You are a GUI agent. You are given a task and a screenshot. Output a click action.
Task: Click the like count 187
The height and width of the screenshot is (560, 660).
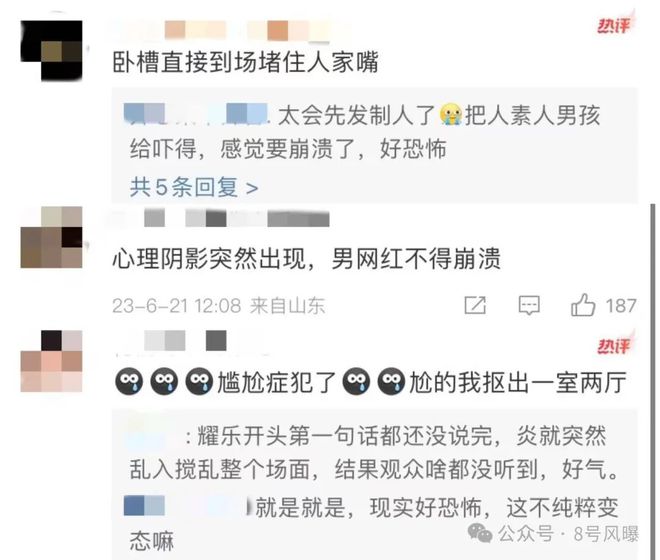click(x=620, y=306)
